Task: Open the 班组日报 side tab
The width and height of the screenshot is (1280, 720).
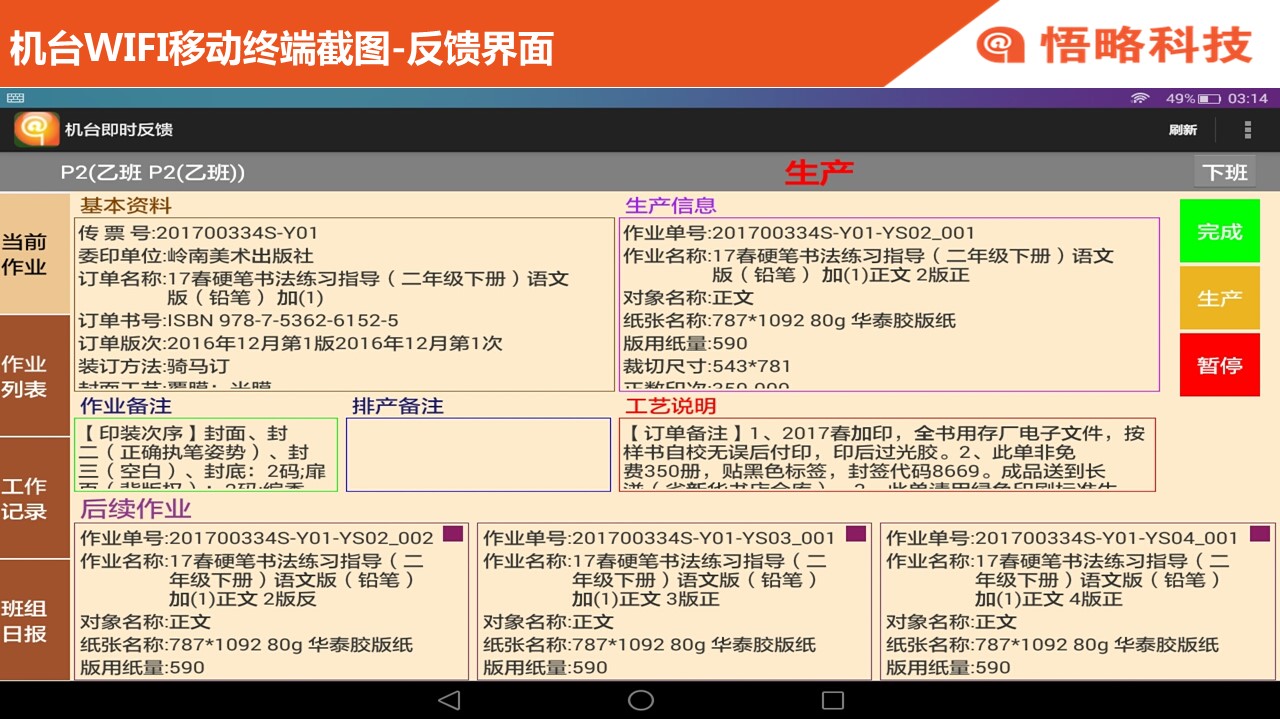Action: pos(24,620)
